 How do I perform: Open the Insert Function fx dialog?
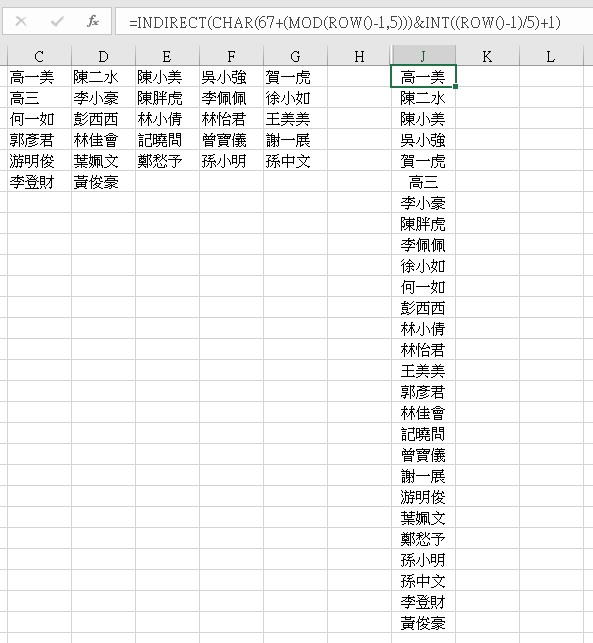93,21
